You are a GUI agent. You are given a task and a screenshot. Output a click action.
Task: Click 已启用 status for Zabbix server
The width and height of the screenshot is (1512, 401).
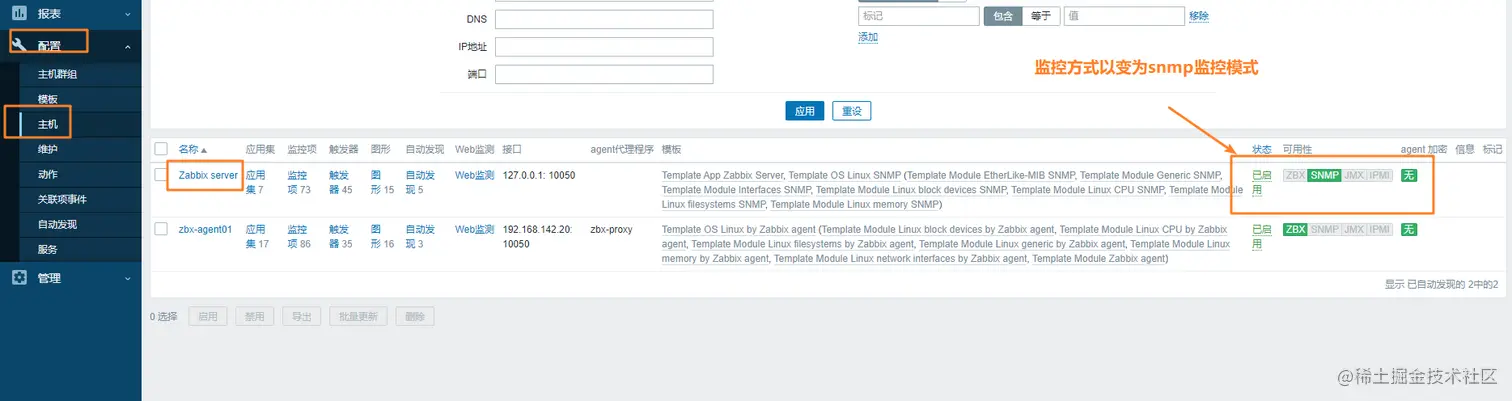(1263, 182)
